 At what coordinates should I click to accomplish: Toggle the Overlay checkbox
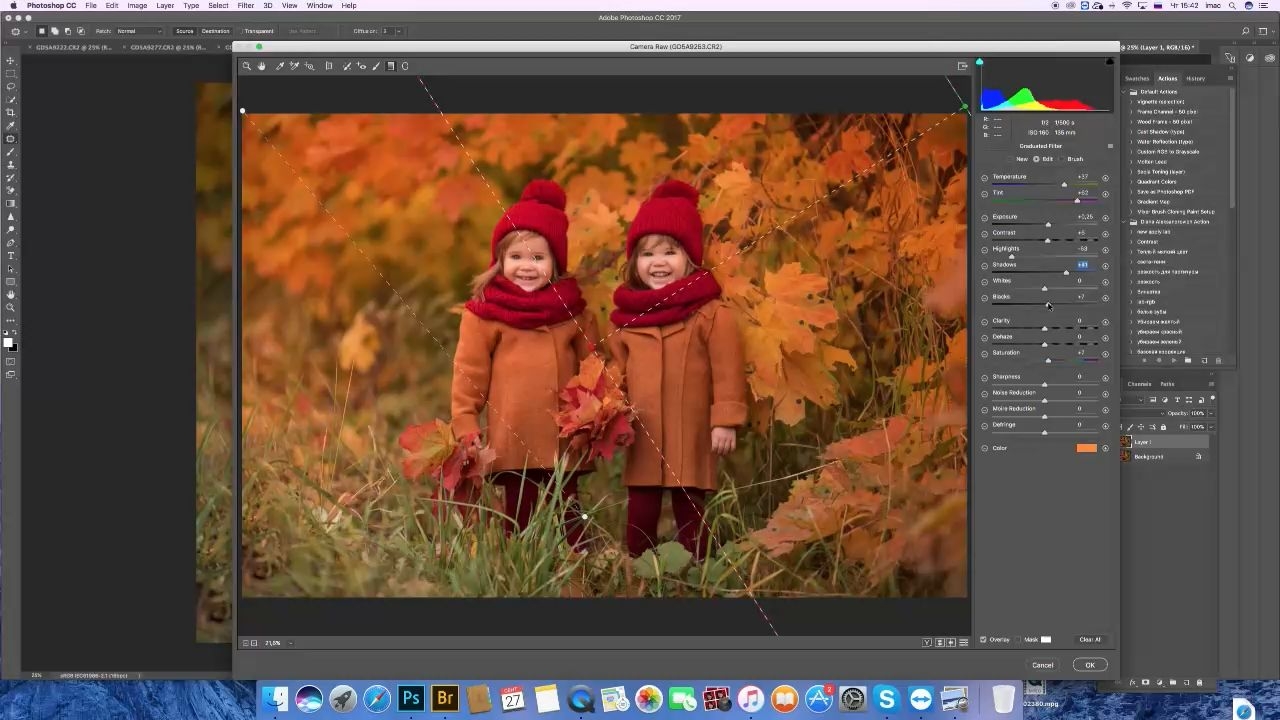[983, 640]
